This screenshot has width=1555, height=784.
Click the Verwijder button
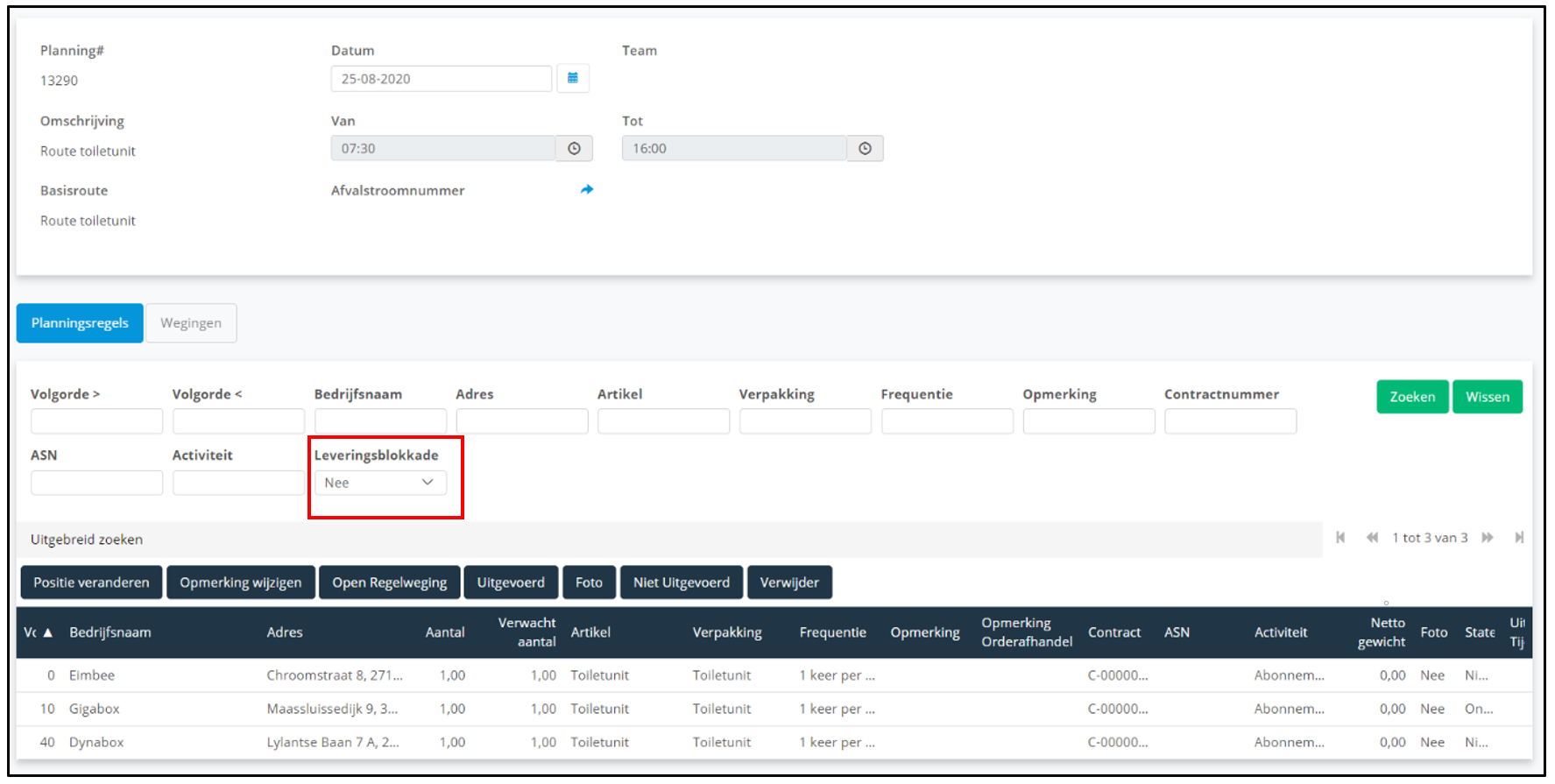pos(789,583)
